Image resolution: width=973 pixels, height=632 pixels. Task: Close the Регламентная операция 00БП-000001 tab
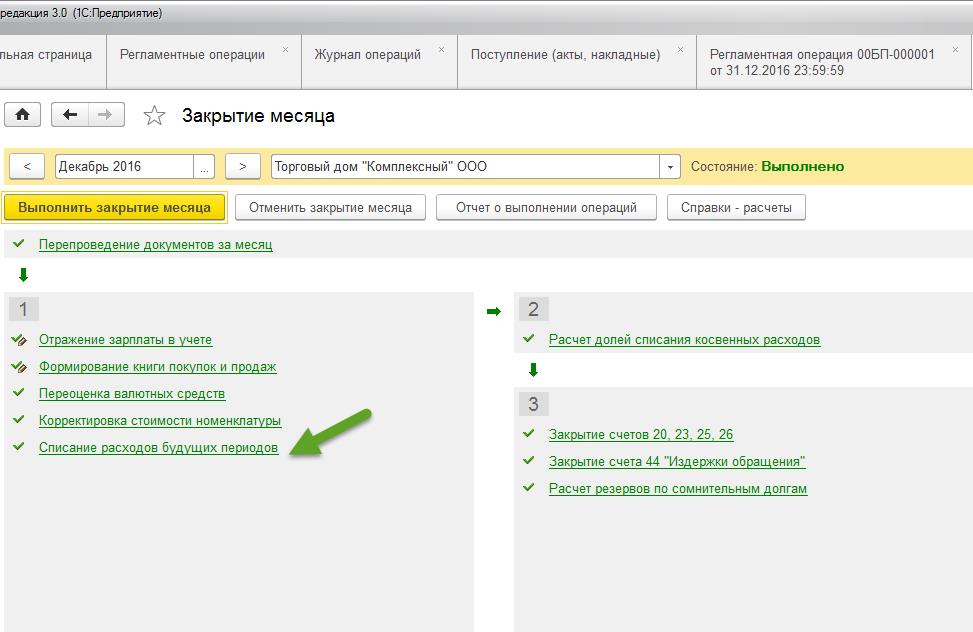tap(956, 50)
